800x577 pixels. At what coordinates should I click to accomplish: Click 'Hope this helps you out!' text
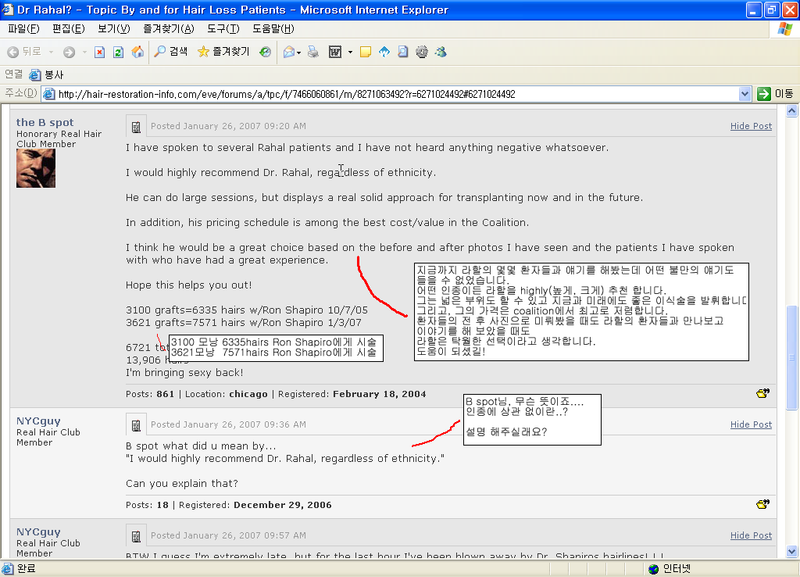(188, 285)
